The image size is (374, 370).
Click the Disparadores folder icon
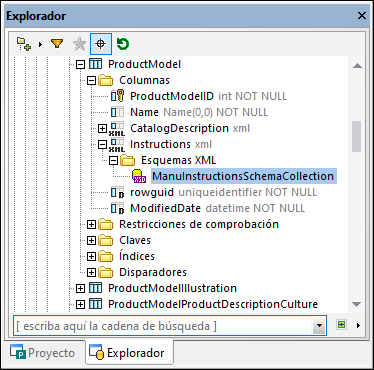point(106,272)
